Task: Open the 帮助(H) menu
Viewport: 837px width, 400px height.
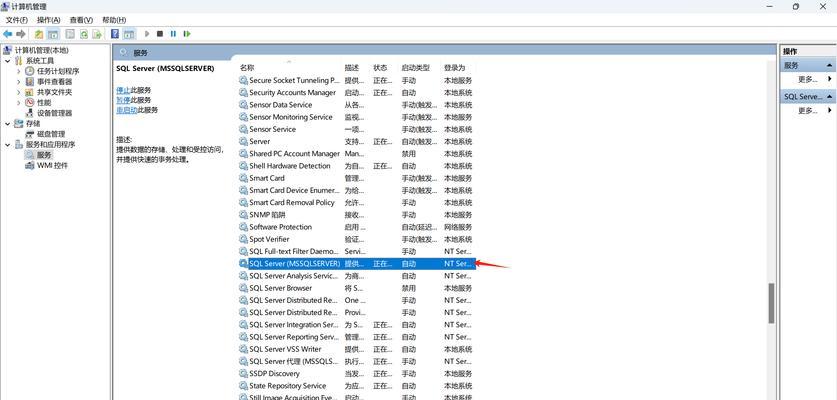Action: [x=114, y=20]
